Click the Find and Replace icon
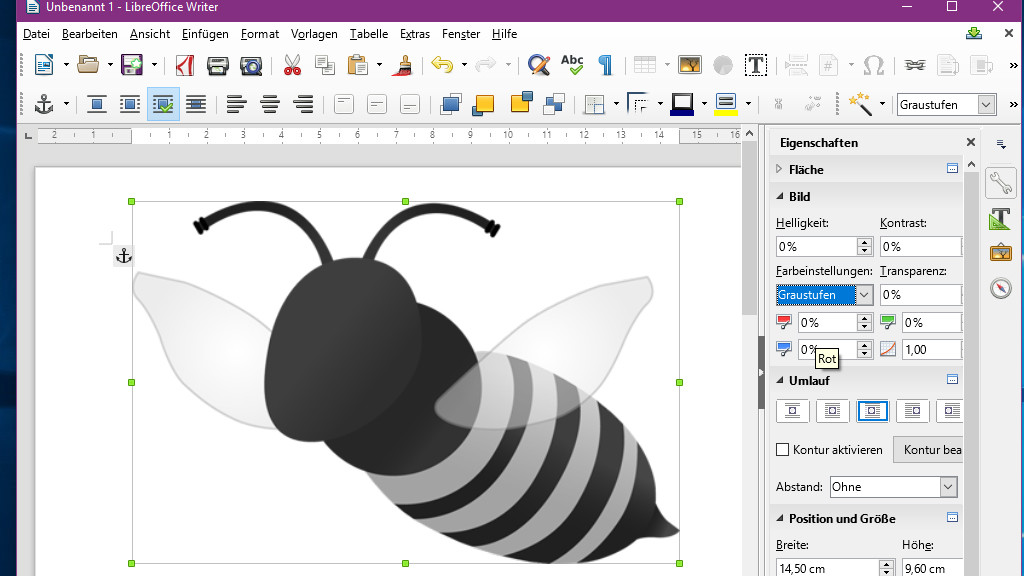This screenshot has height=576, width=1024. 537,64
